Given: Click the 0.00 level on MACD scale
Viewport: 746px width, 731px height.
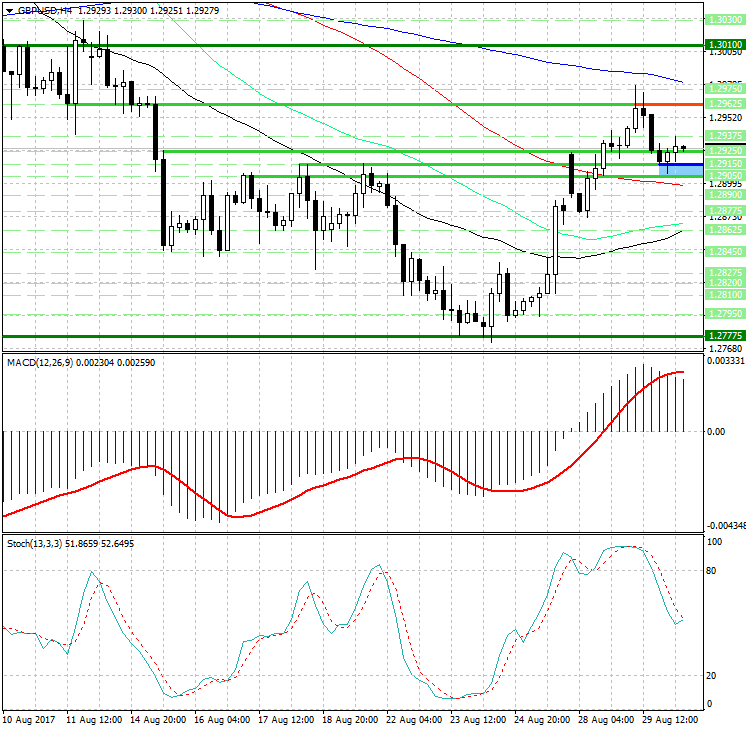Looking at the screenshot, I should coord(715,432).
